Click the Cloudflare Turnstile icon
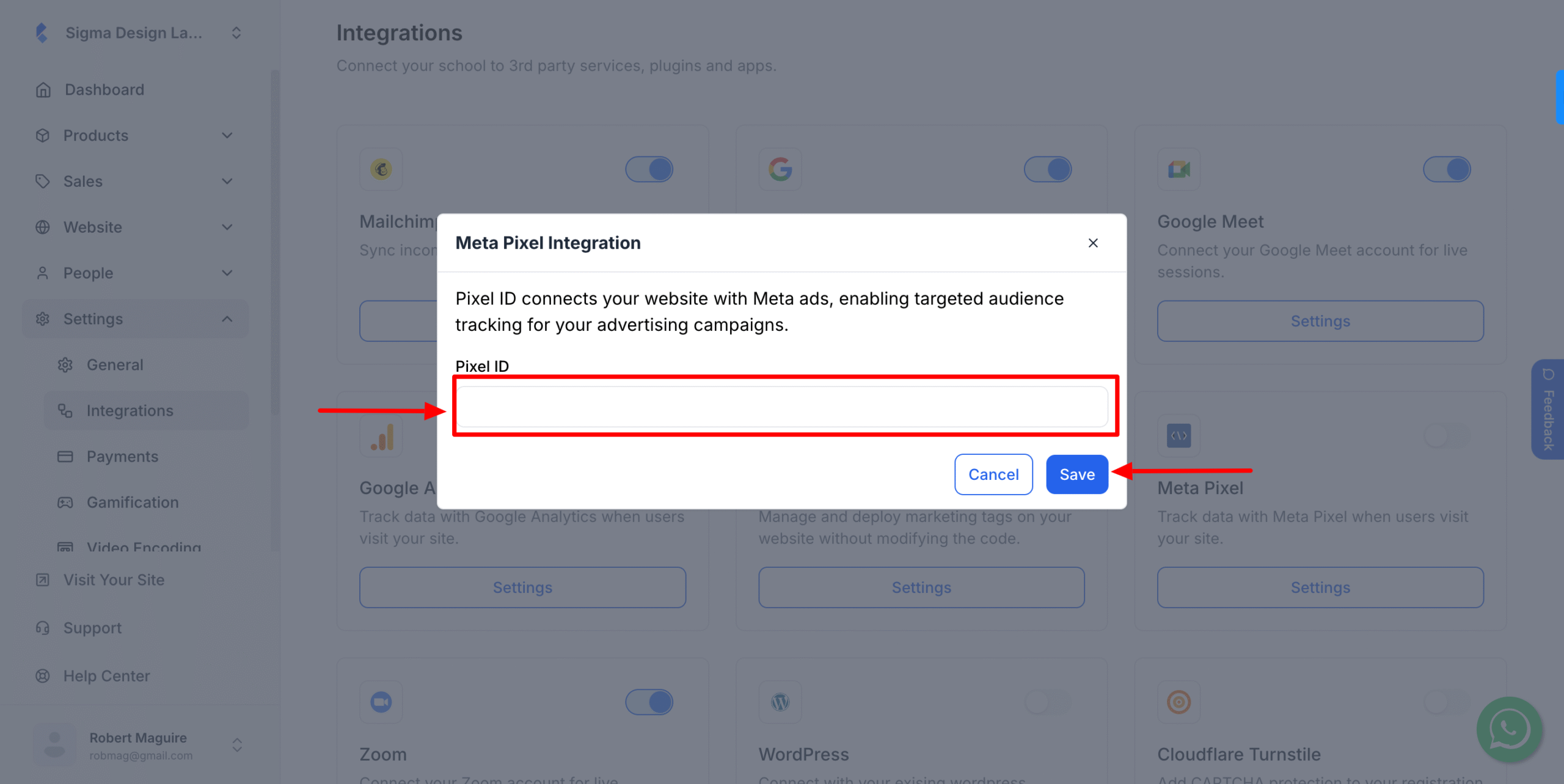Image resolution: width=1564 pixels, height=784 pixels. pos(1178,702)
